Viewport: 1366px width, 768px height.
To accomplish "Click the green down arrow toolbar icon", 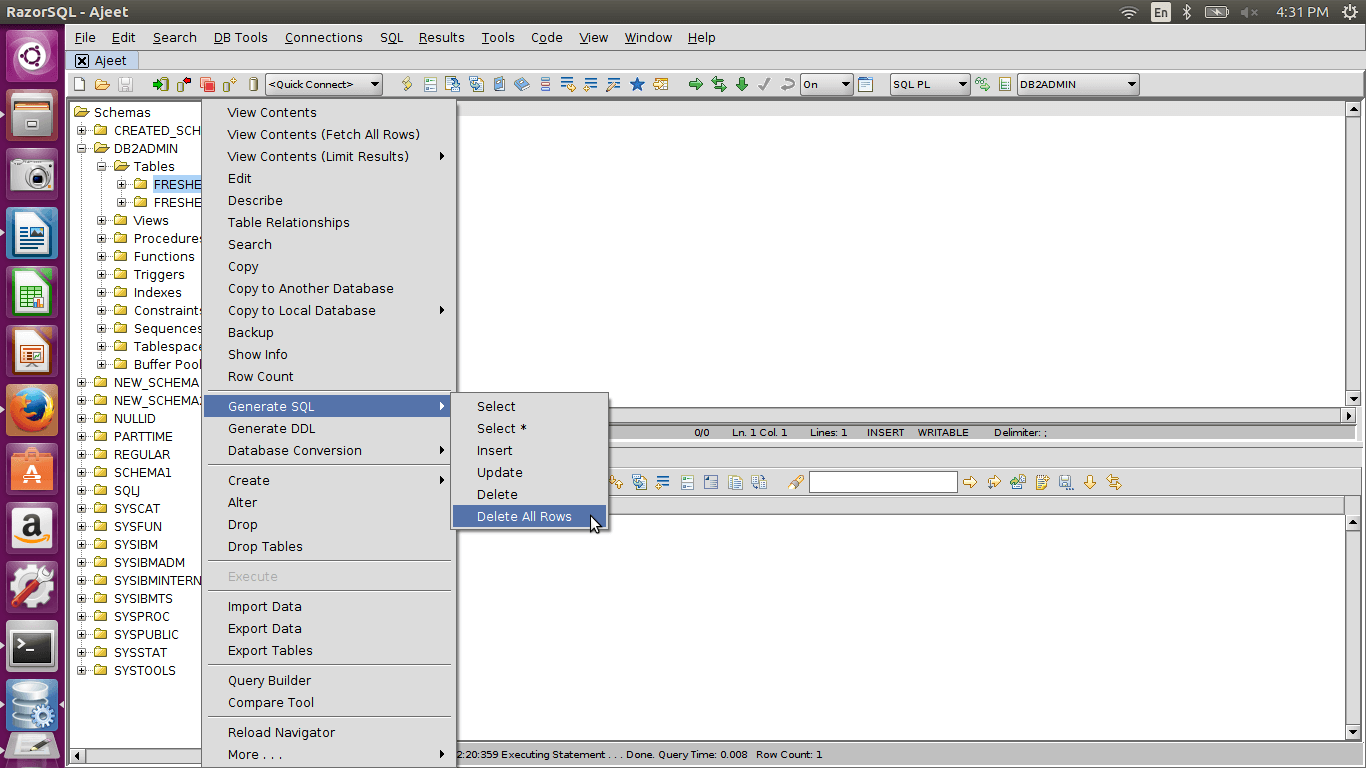I will click(742, 85).
